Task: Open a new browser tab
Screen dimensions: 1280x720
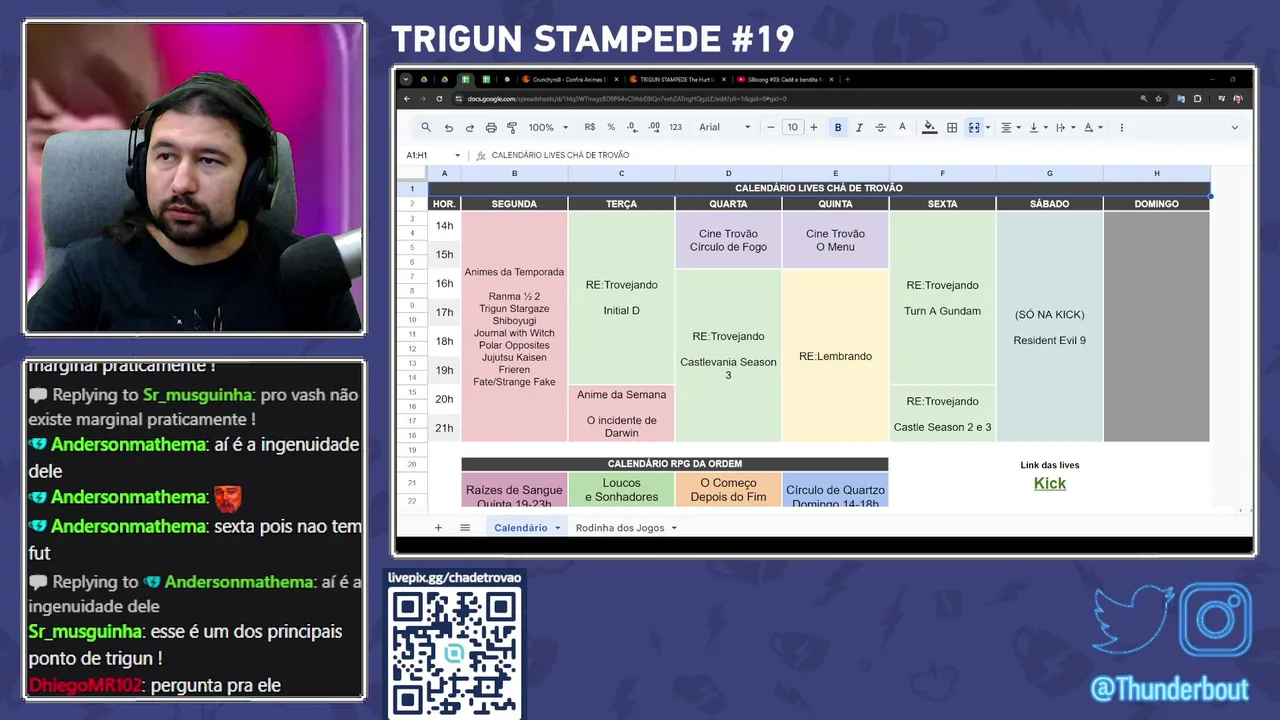Action: (x=847, y=79)
